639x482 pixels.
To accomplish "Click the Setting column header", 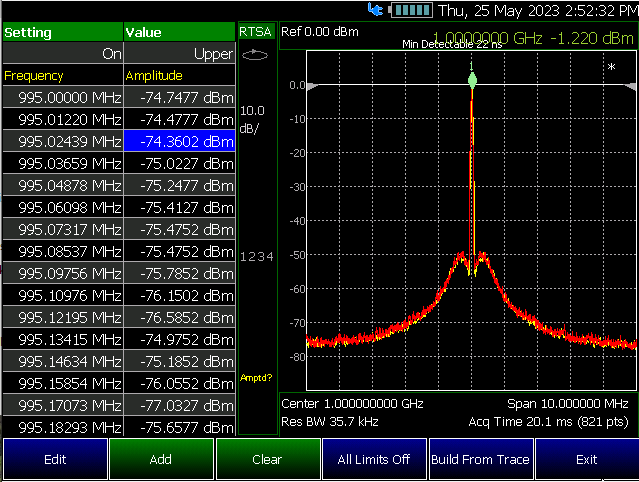I will point(63,32).
